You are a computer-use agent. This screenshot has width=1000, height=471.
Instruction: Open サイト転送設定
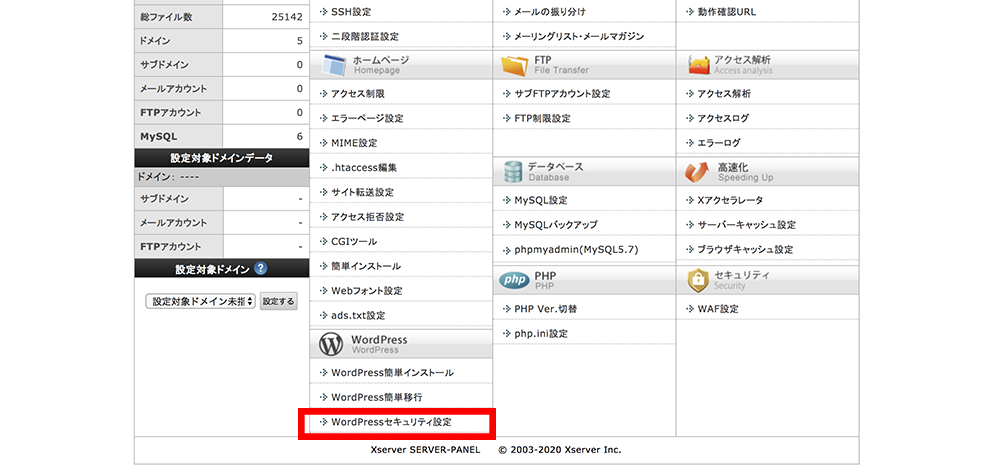362,192
